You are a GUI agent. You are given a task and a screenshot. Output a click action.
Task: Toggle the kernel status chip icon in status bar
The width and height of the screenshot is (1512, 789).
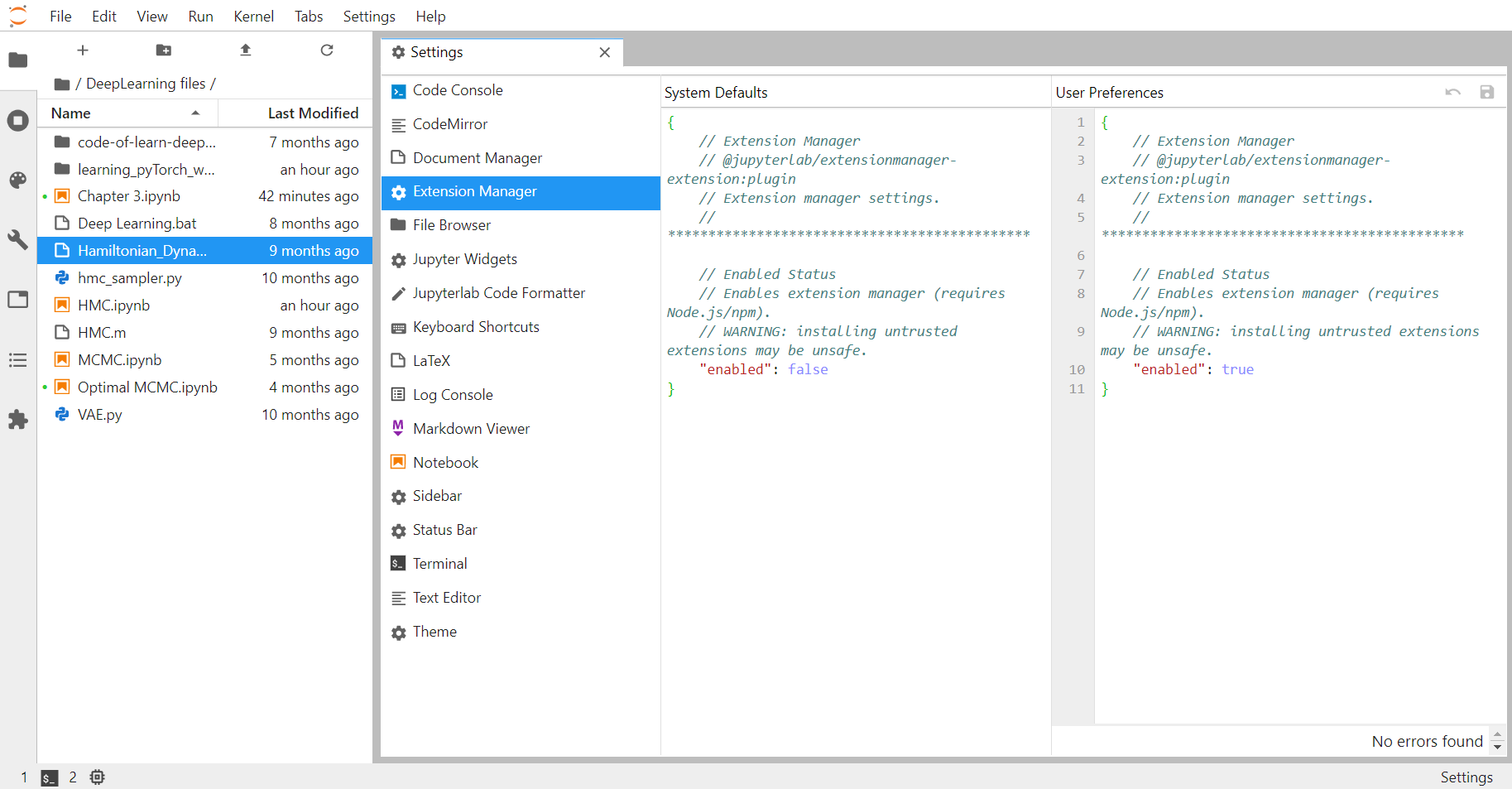tap(97, 777)
